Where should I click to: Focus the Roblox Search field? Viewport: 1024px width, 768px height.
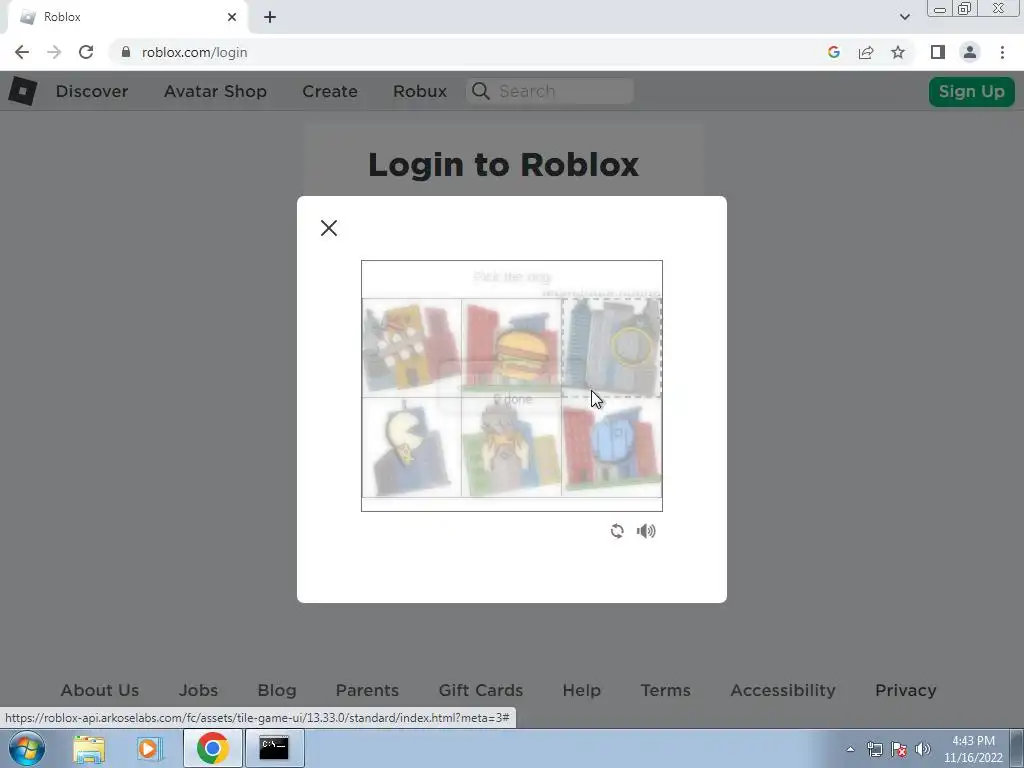[549, 91]
